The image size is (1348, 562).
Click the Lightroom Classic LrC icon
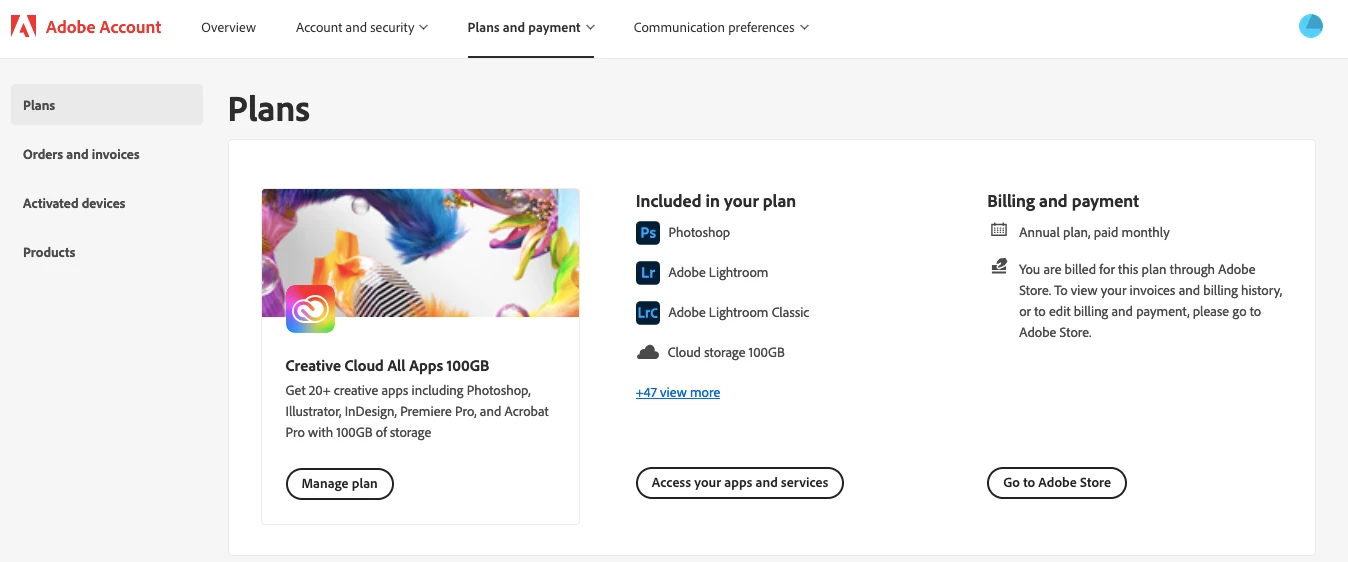[x=648, y=313]
